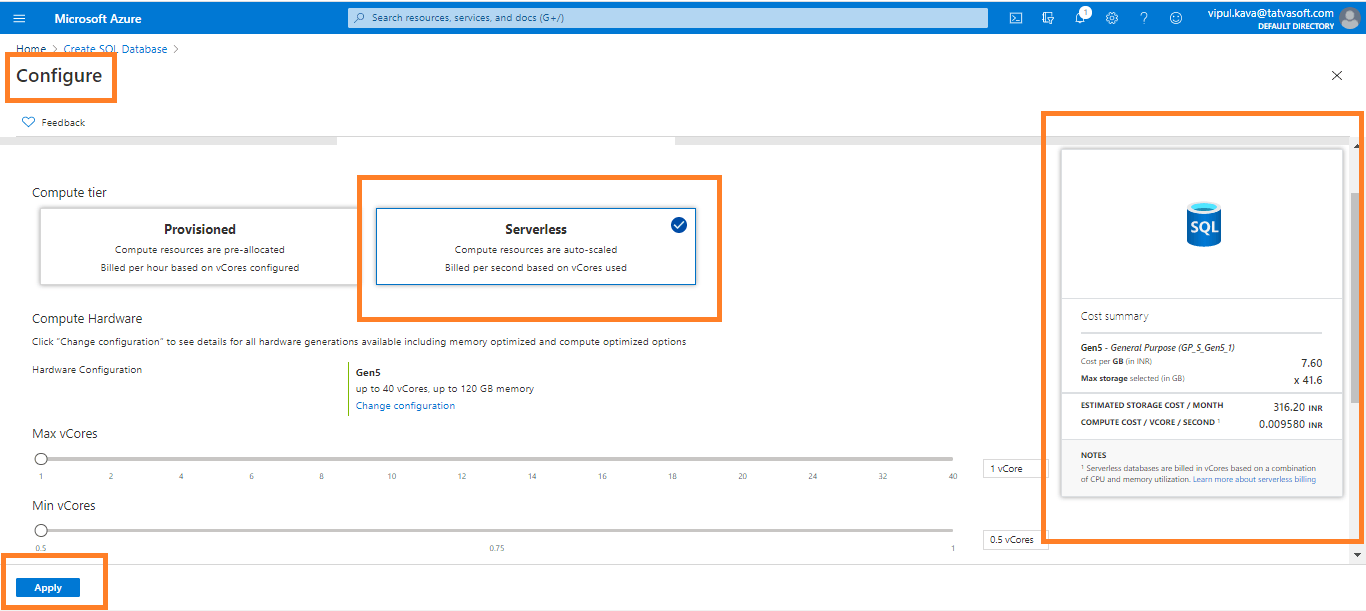Select the Serverless compute tier
1366x611 pixels.
(x=535, y=247)
